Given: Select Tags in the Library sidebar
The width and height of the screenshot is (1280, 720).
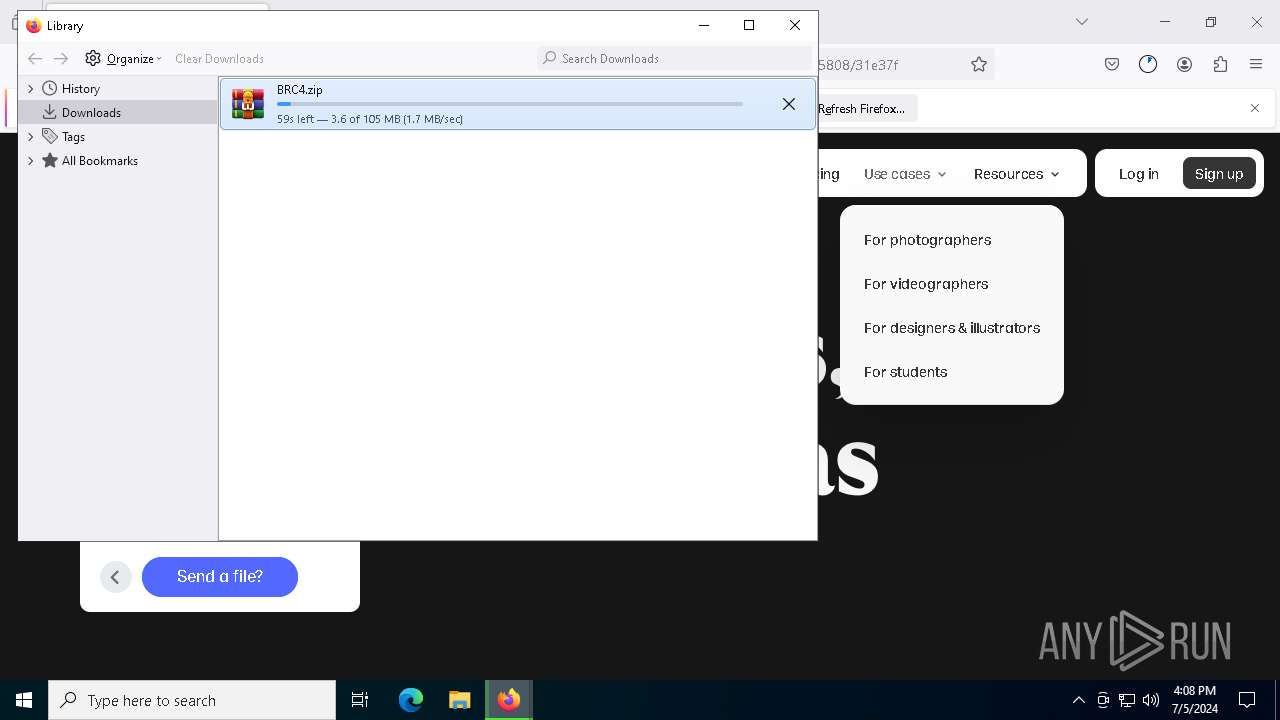Looking at the screenshot, I should [73, 137].
